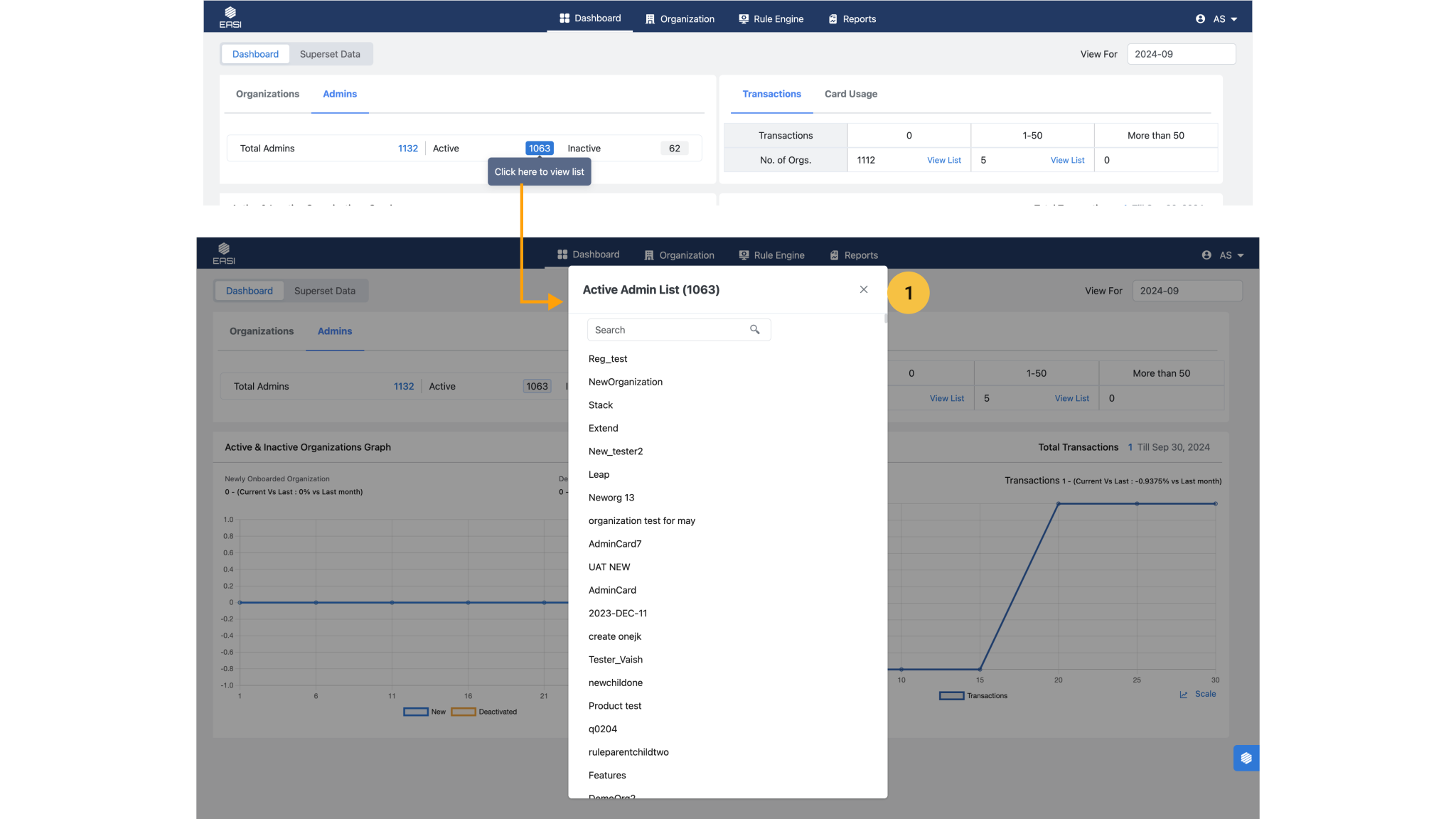
Task: Switch to Superset Data tab
Action: (x=330, y=54)
